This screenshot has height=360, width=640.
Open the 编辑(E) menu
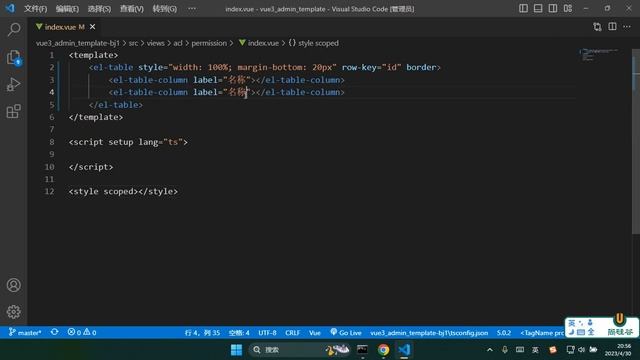pos(67,9)
